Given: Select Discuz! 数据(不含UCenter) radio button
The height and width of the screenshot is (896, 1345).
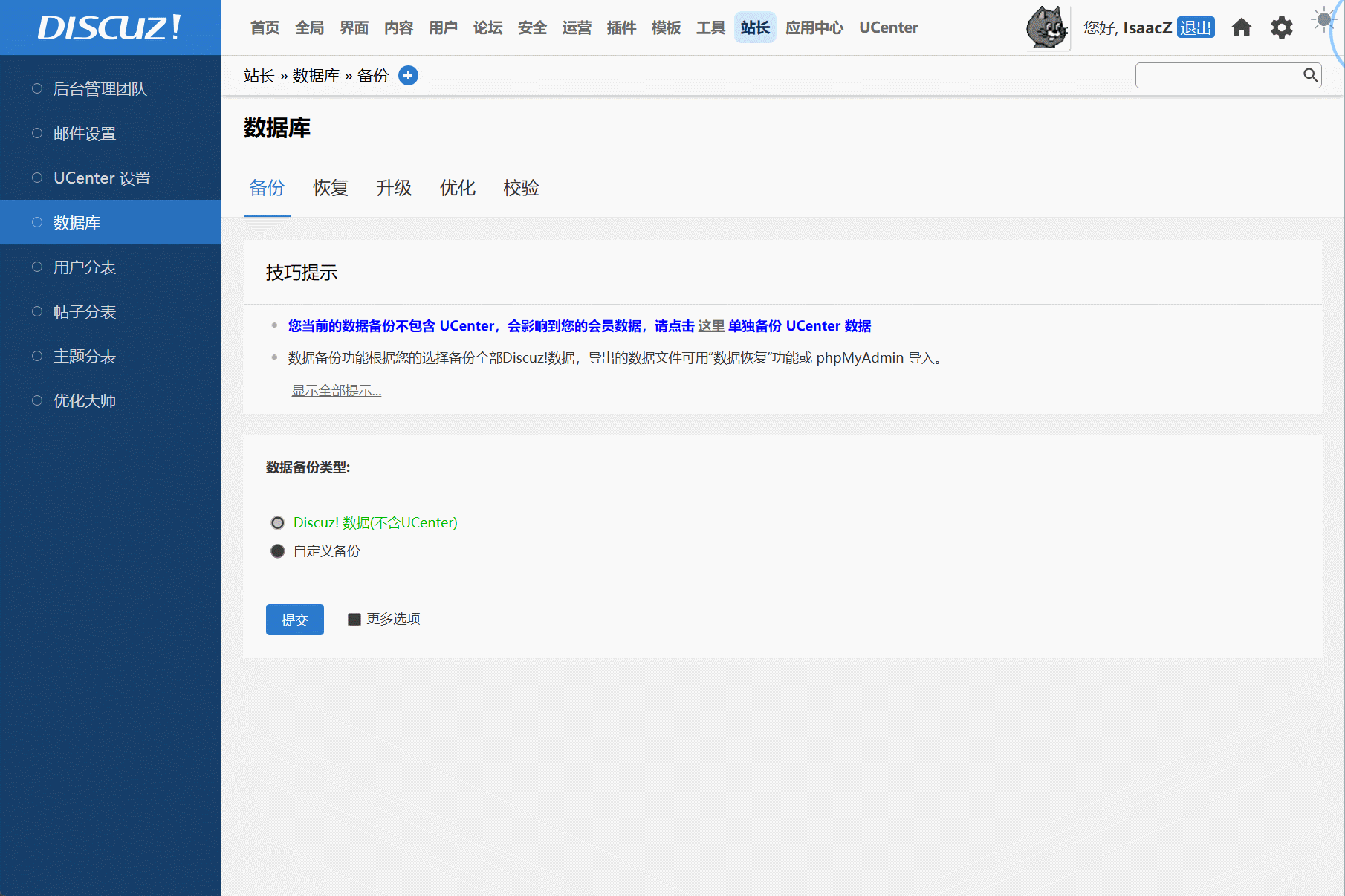Looking at the screenshot, I should (278, 523).
